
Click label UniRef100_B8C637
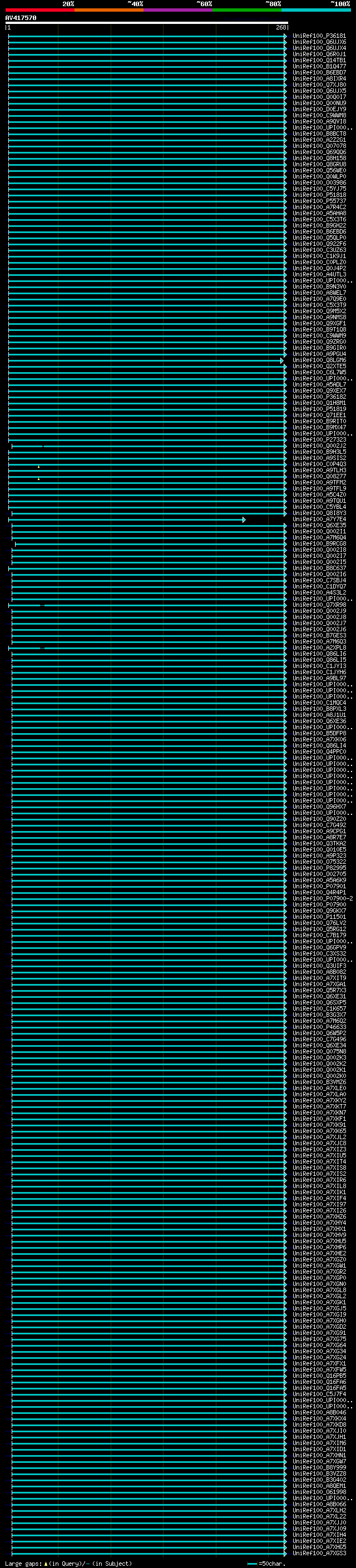319,568
